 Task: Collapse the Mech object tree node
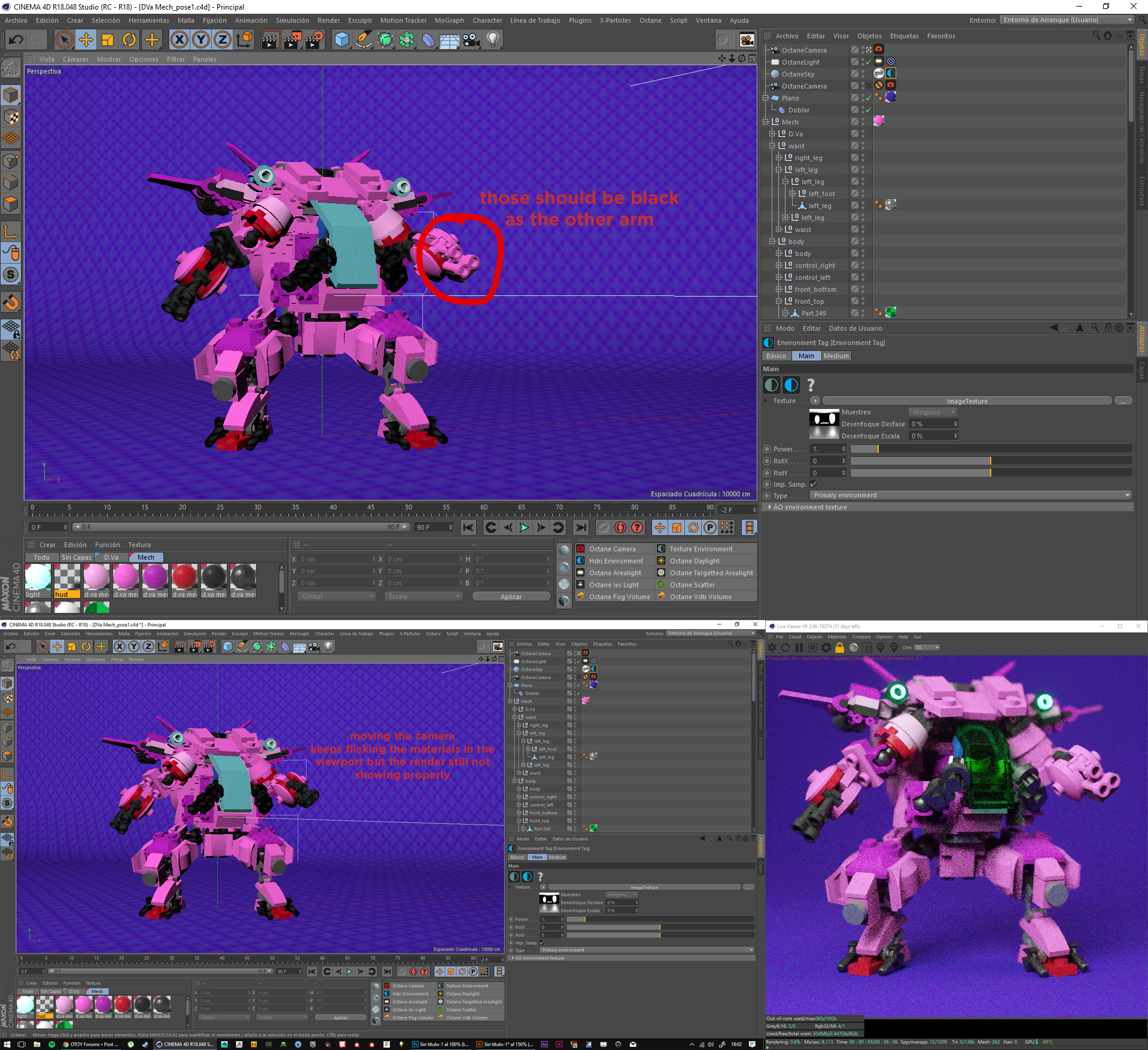point(765,122)
